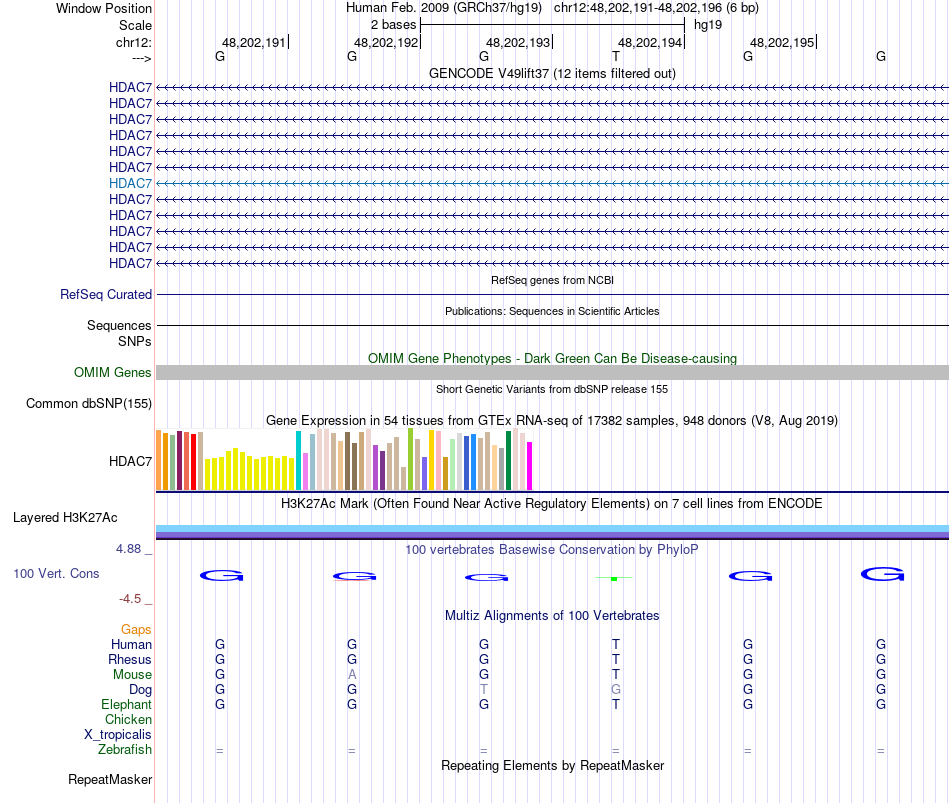Image resolution: width=950 pixels, height=803 pixels.
Task: Click the teal bar in GTEx chart
Action: 299,461
